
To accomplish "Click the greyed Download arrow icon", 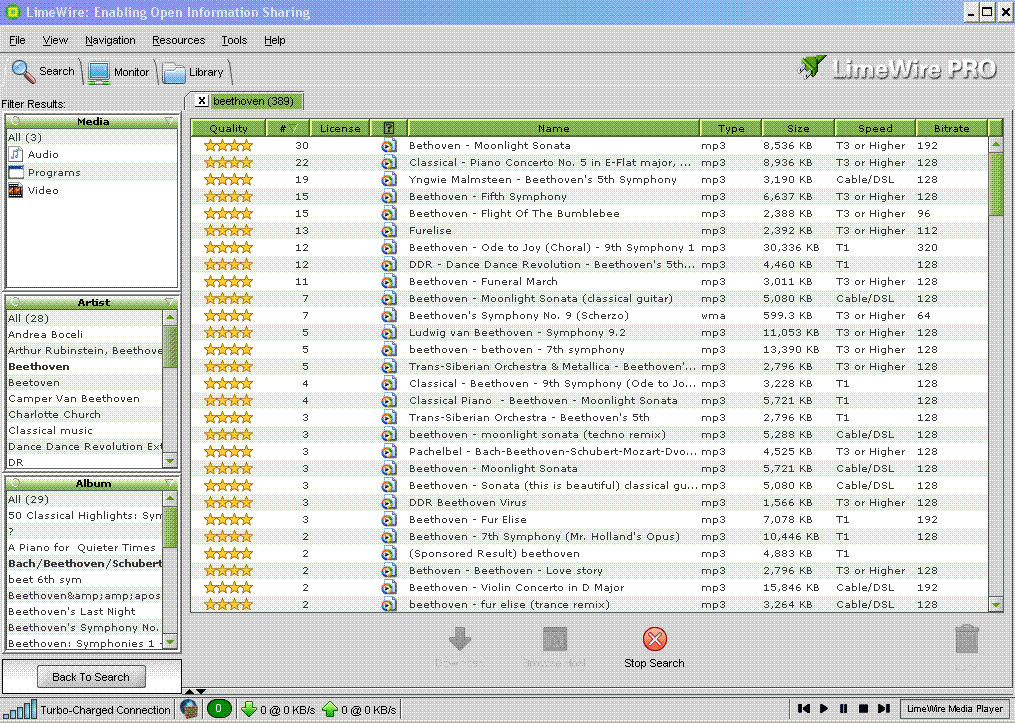I will tap(460, 639).
